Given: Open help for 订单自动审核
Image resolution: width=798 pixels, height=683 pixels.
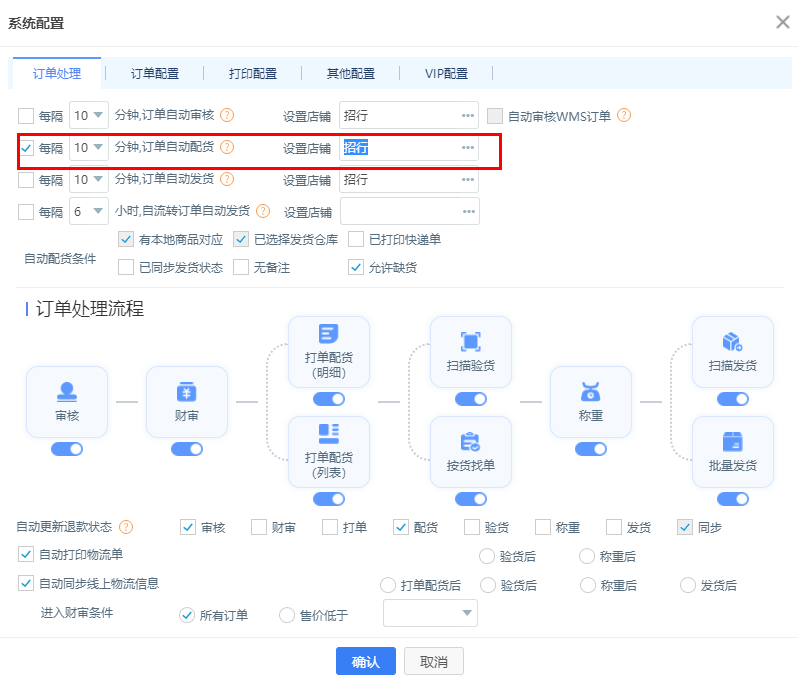Looking at the screenshot, I should coord(227,116).
